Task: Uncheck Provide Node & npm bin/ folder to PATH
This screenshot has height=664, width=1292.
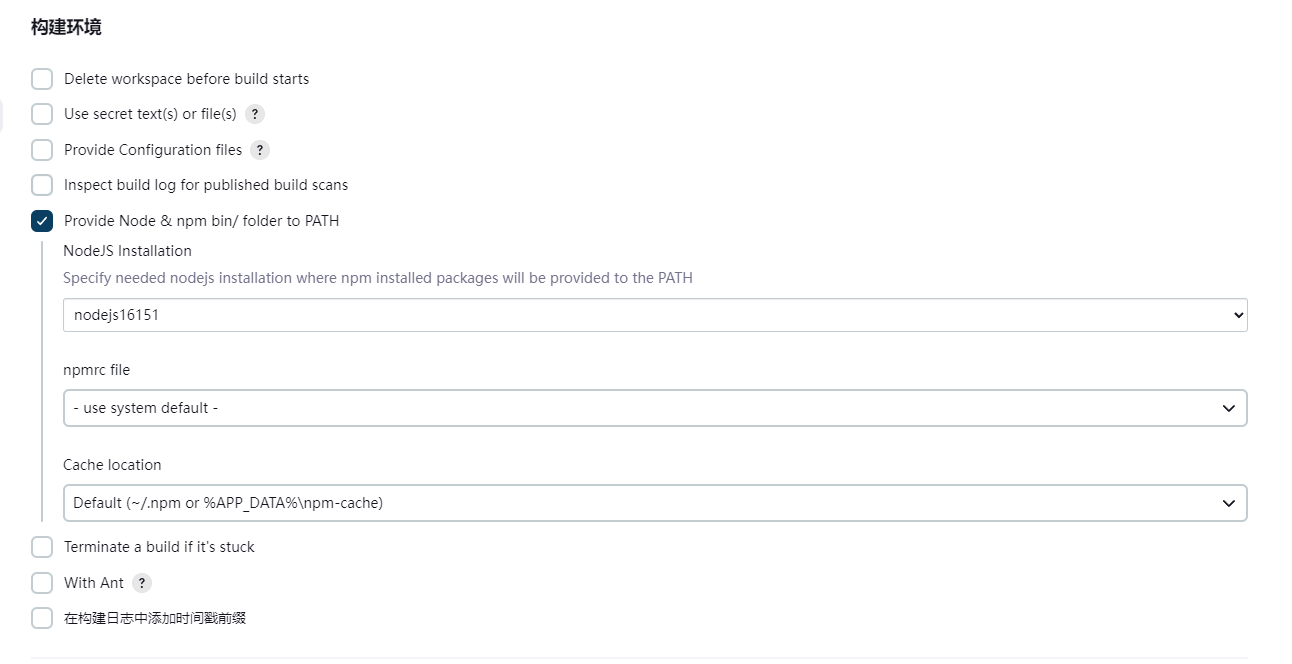Action: coord(42,221)
